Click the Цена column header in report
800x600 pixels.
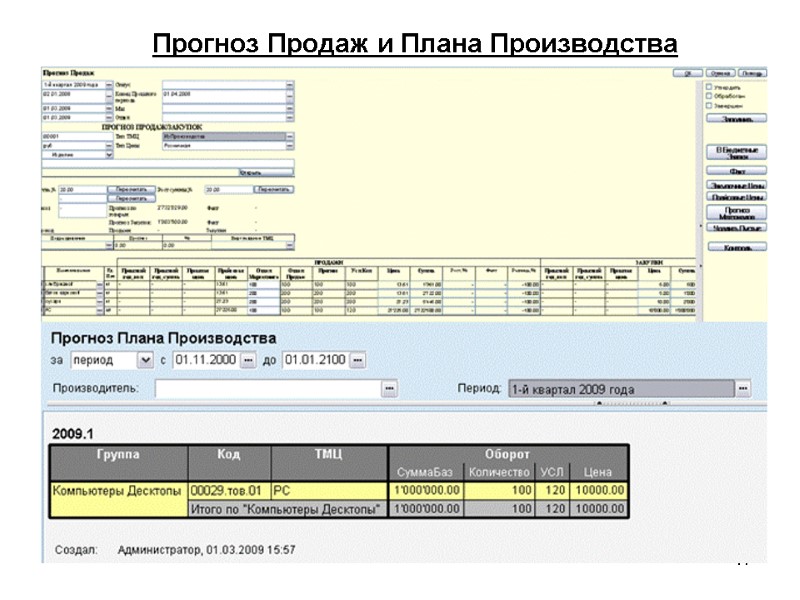point(597,472)
